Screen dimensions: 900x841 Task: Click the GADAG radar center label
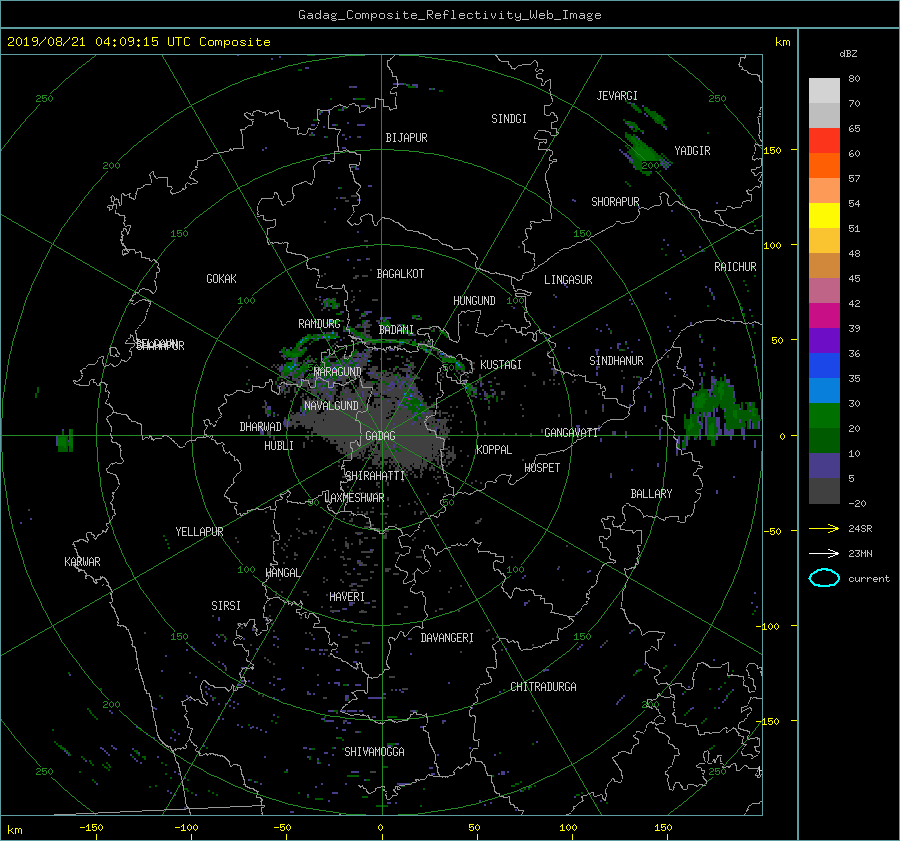(380, 436)
